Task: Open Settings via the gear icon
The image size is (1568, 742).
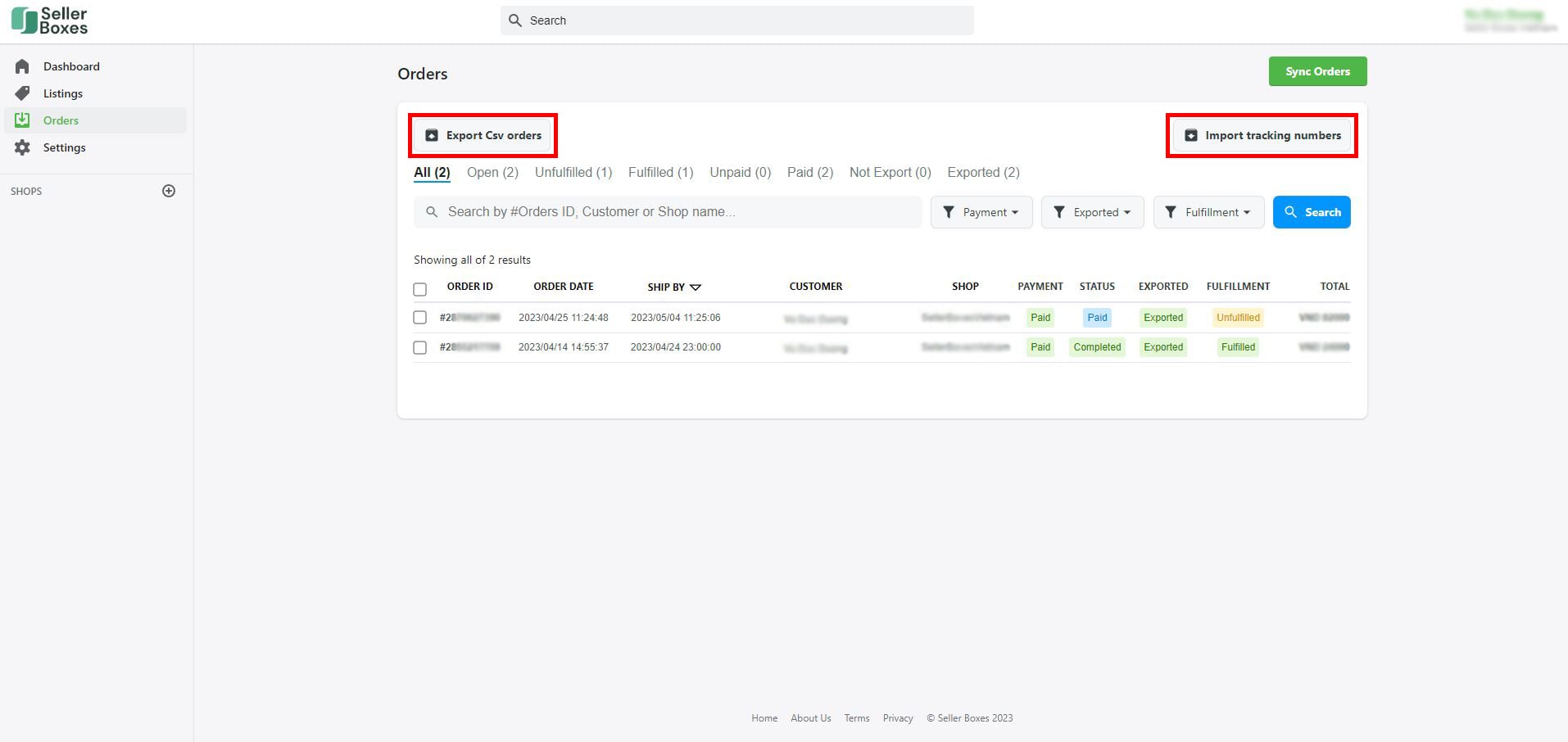Action: coord(24,147)
